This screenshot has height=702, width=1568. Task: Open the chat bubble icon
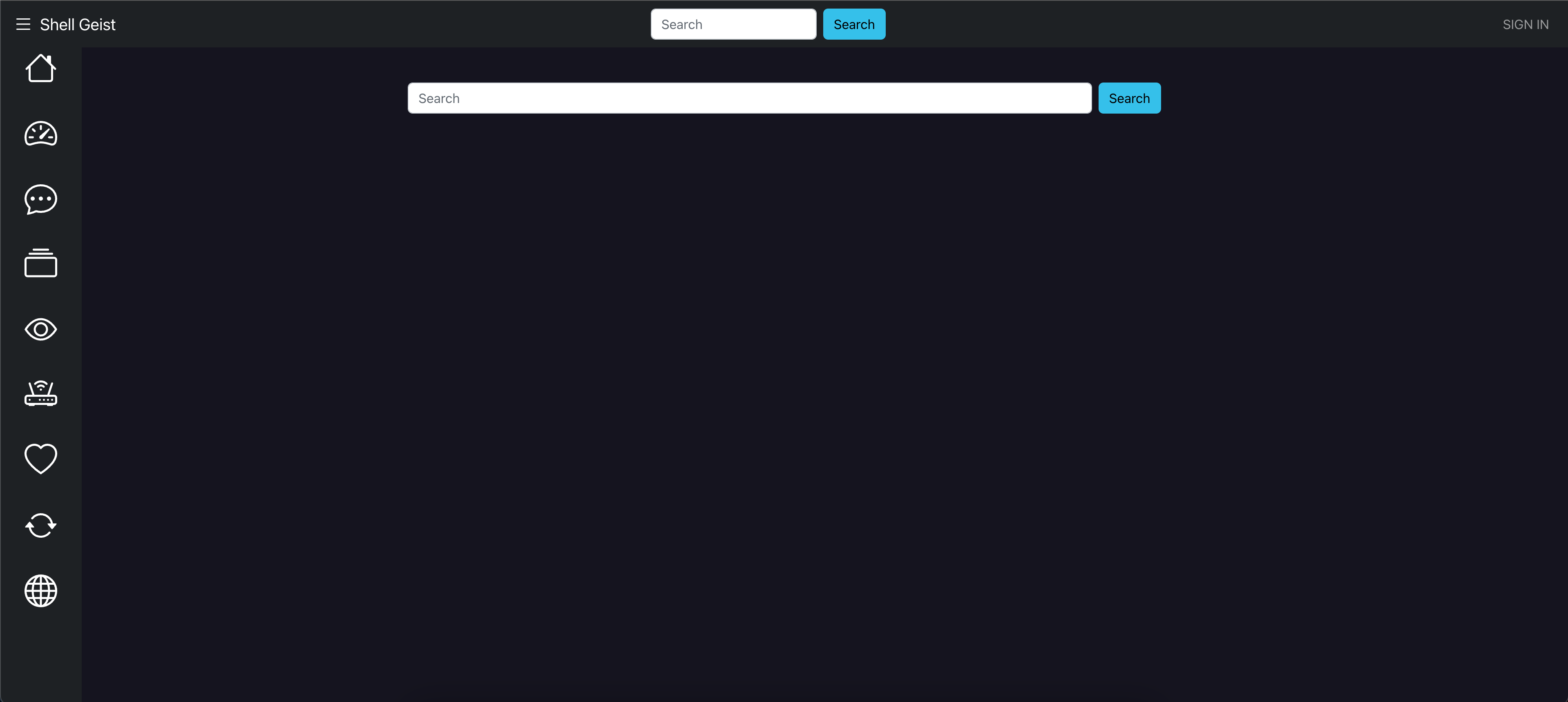pyautogui.click(x=41, y=199)
